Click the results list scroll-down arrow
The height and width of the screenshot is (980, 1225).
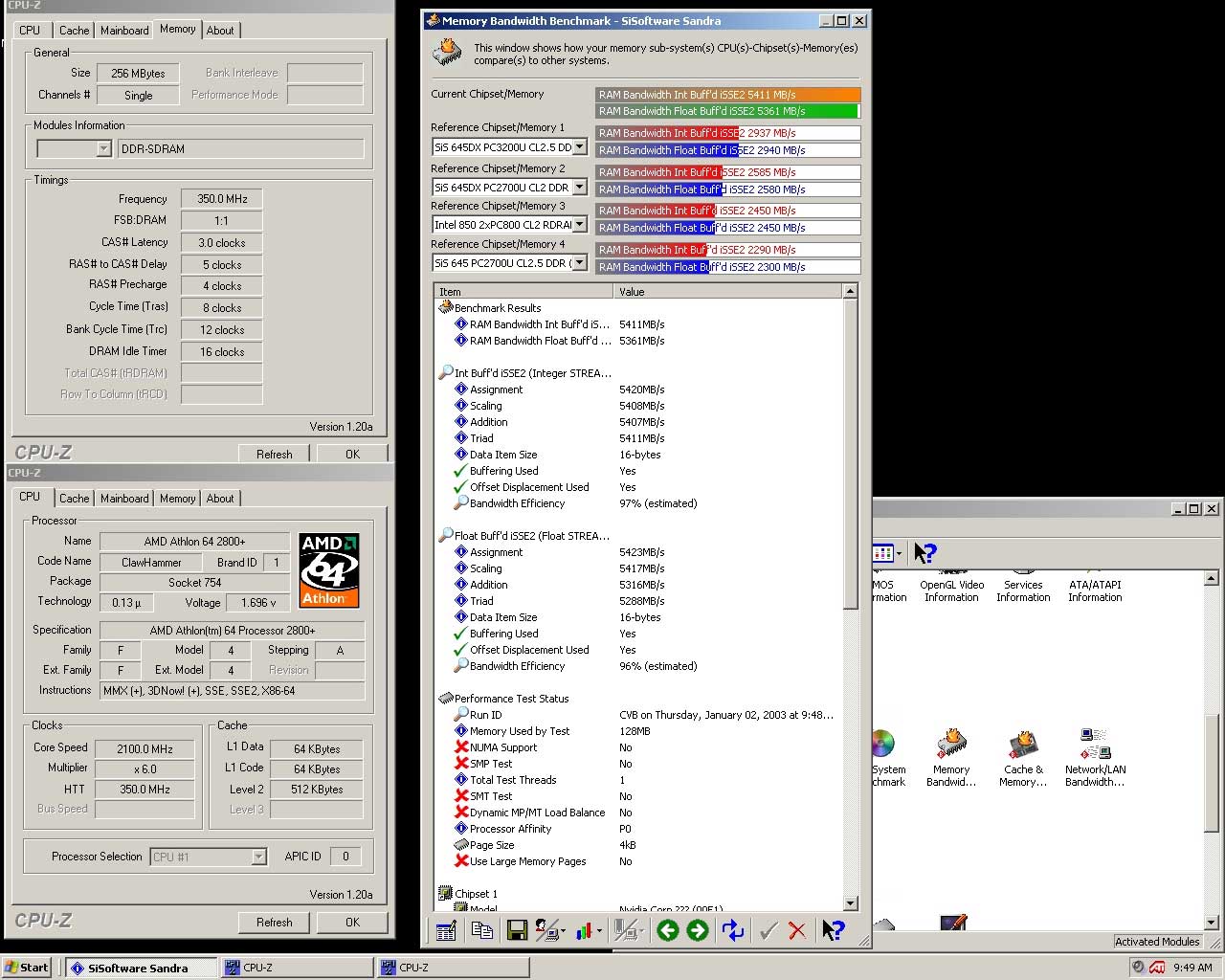[x=851, y=903]
